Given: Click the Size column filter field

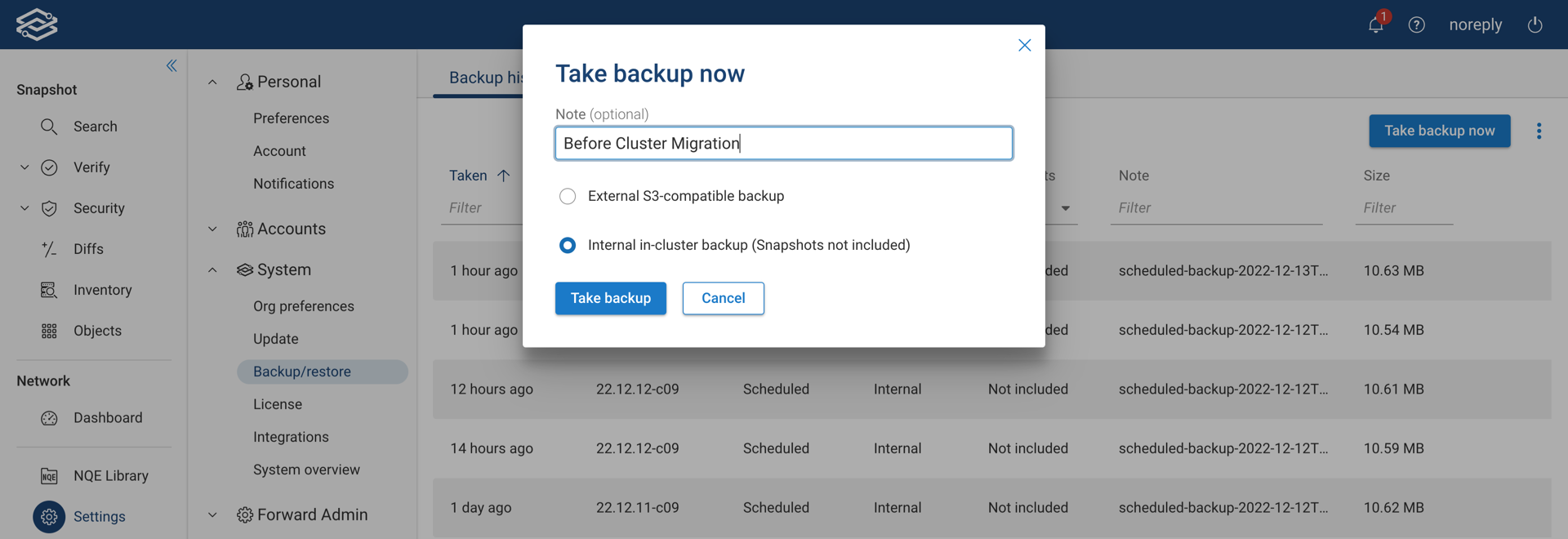Looking at the screenshot, I should pyautogui.click(x=1404, y=208).
